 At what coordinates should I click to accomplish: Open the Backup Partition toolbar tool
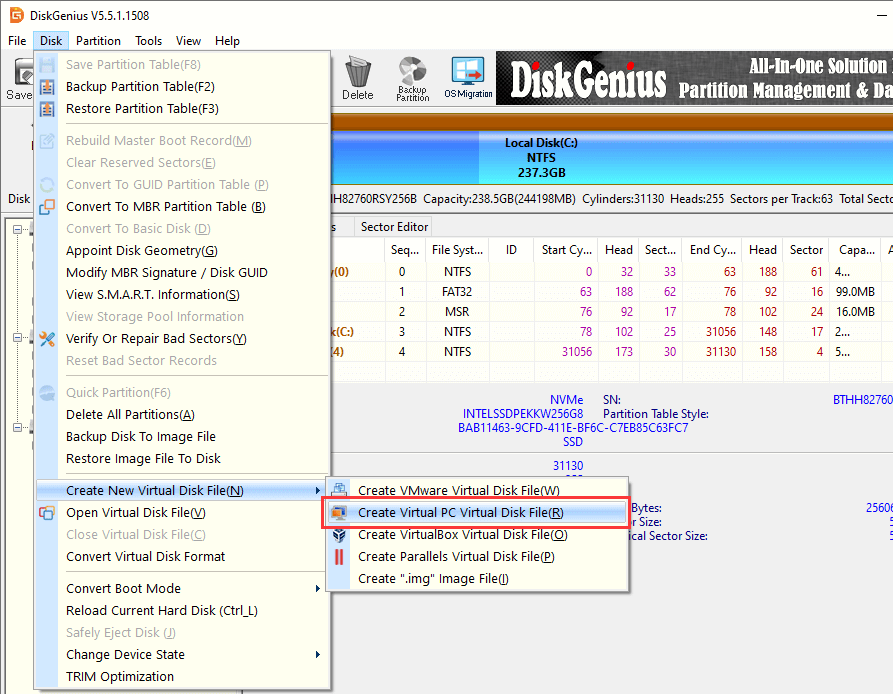point(412,78)
